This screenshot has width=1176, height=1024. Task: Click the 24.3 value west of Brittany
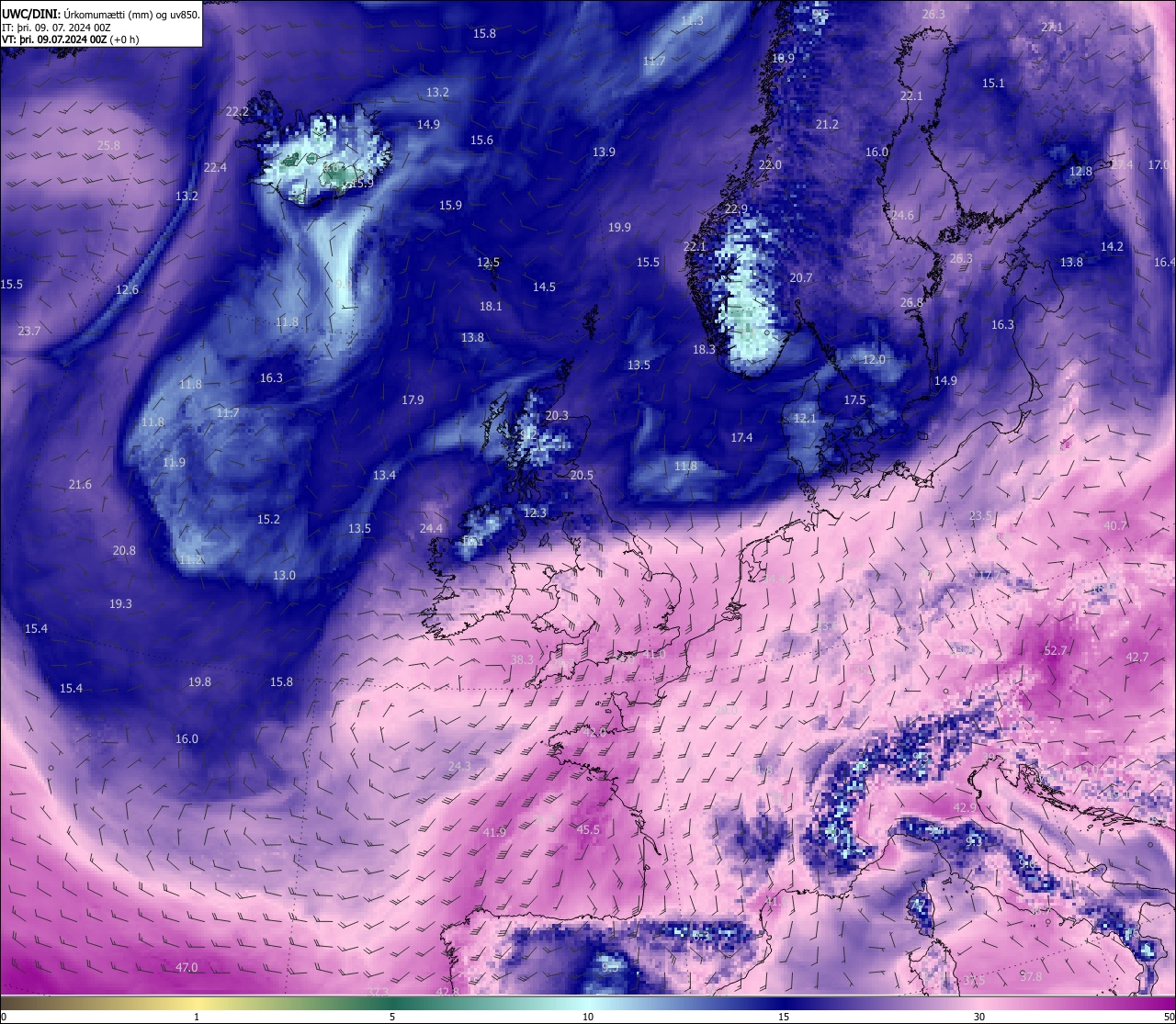click(x=458, y=767)
